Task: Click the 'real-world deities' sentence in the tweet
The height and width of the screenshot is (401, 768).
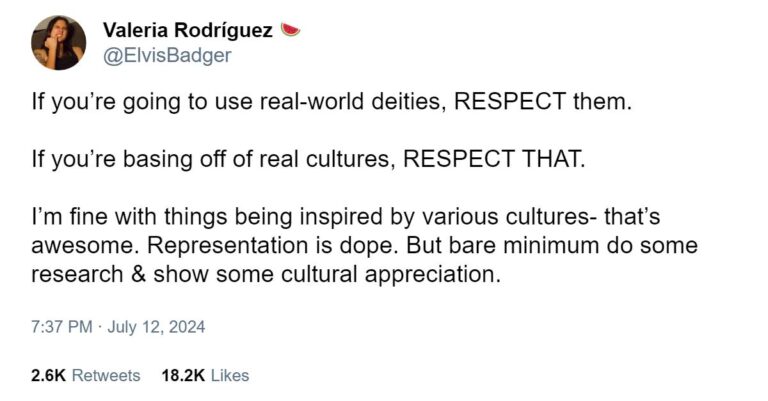Action: [x=332, y=102]
